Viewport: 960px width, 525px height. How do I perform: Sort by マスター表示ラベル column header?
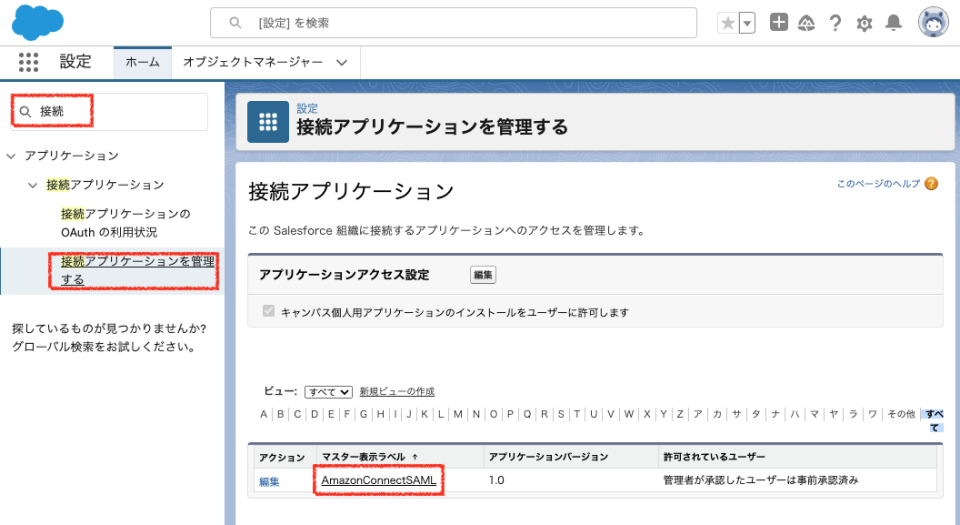(x=363, y=457)
